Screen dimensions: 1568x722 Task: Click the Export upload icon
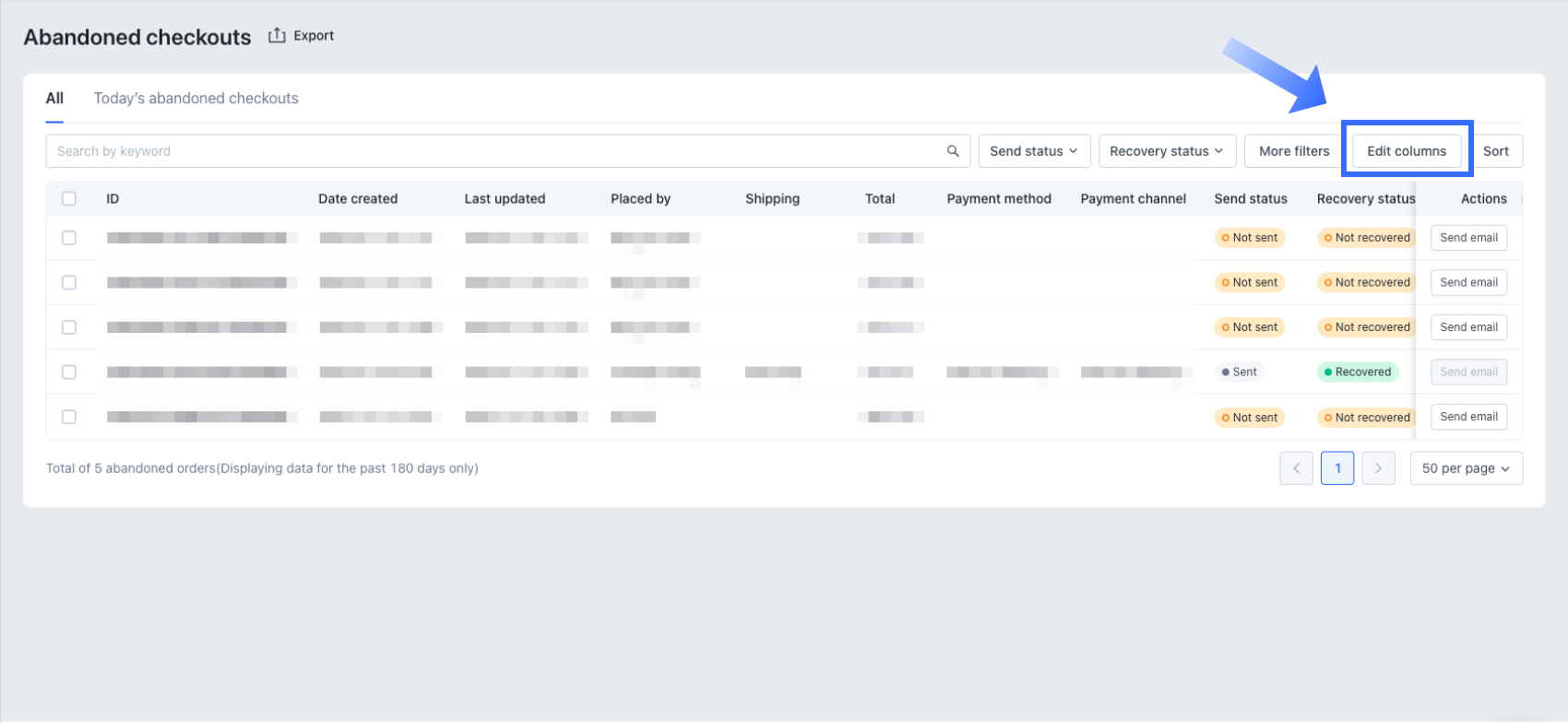[277, 36]
